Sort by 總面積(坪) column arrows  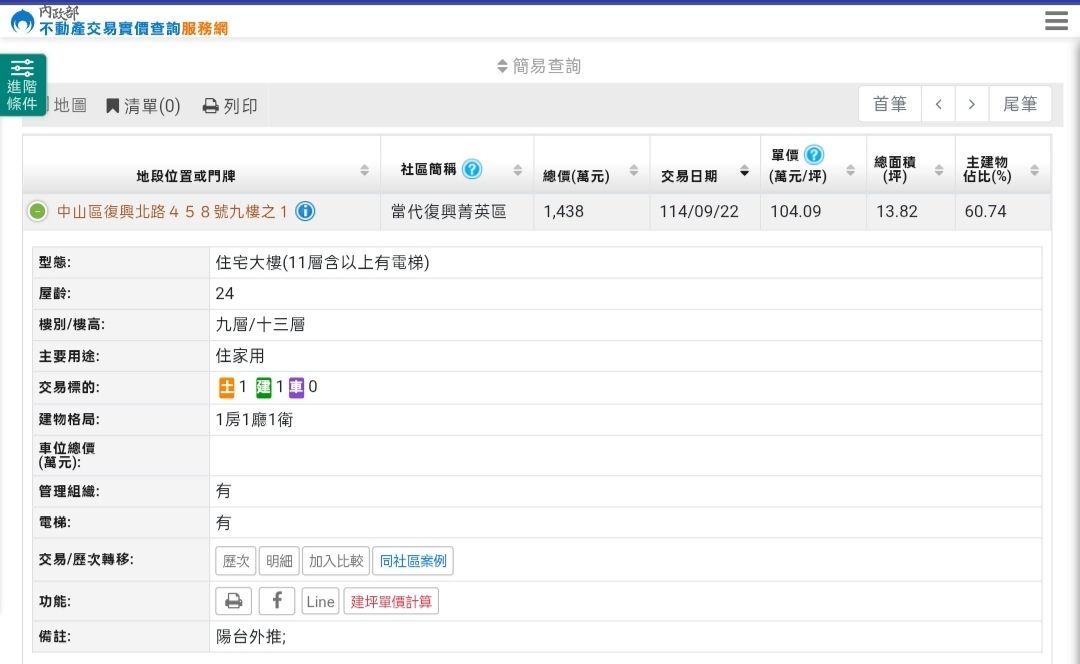point(939,169)
